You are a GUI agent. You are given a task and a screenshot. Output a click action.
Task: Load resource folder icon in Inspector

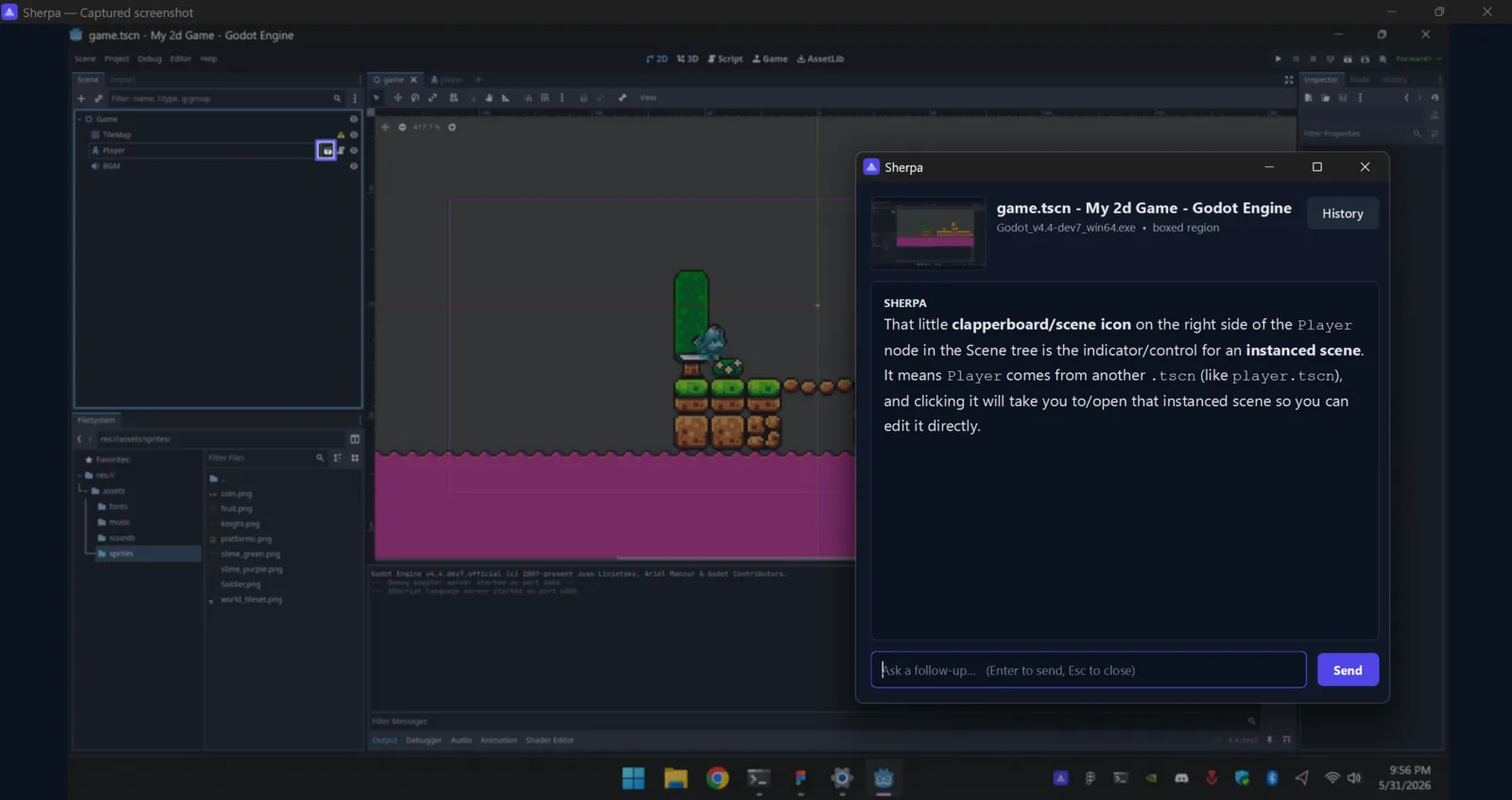point(1326,97)
